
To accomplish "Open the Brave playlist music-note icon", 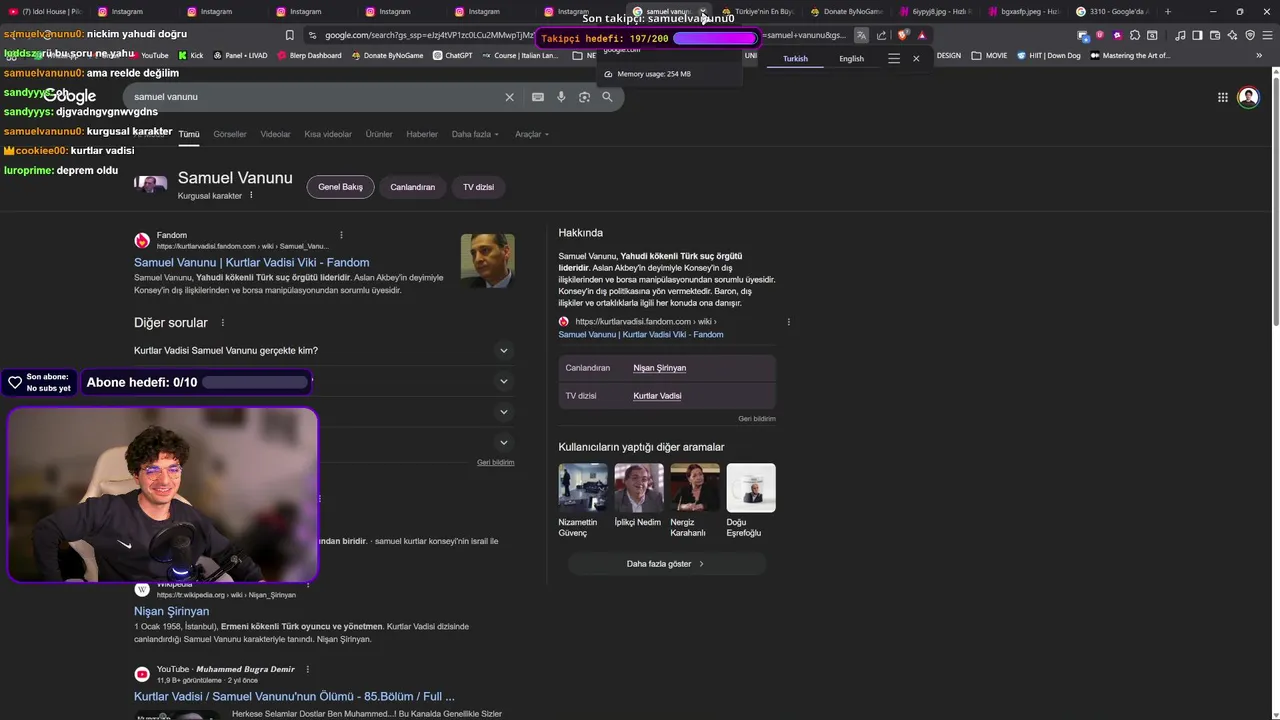I will (x=1180, y=35).
